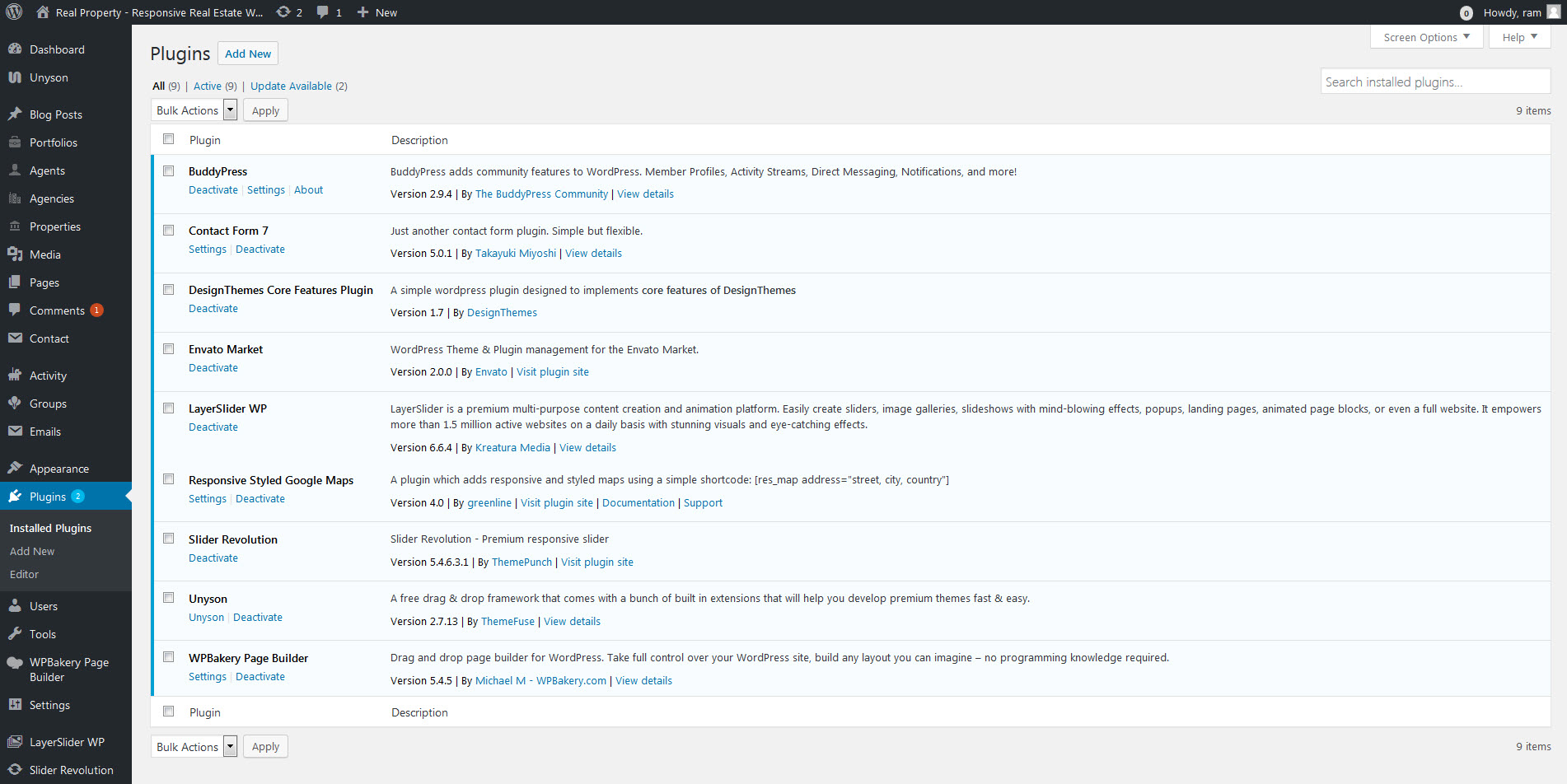Open the top Bulk Actions dropdown
1567x784 pixels.
coord(194,110)
